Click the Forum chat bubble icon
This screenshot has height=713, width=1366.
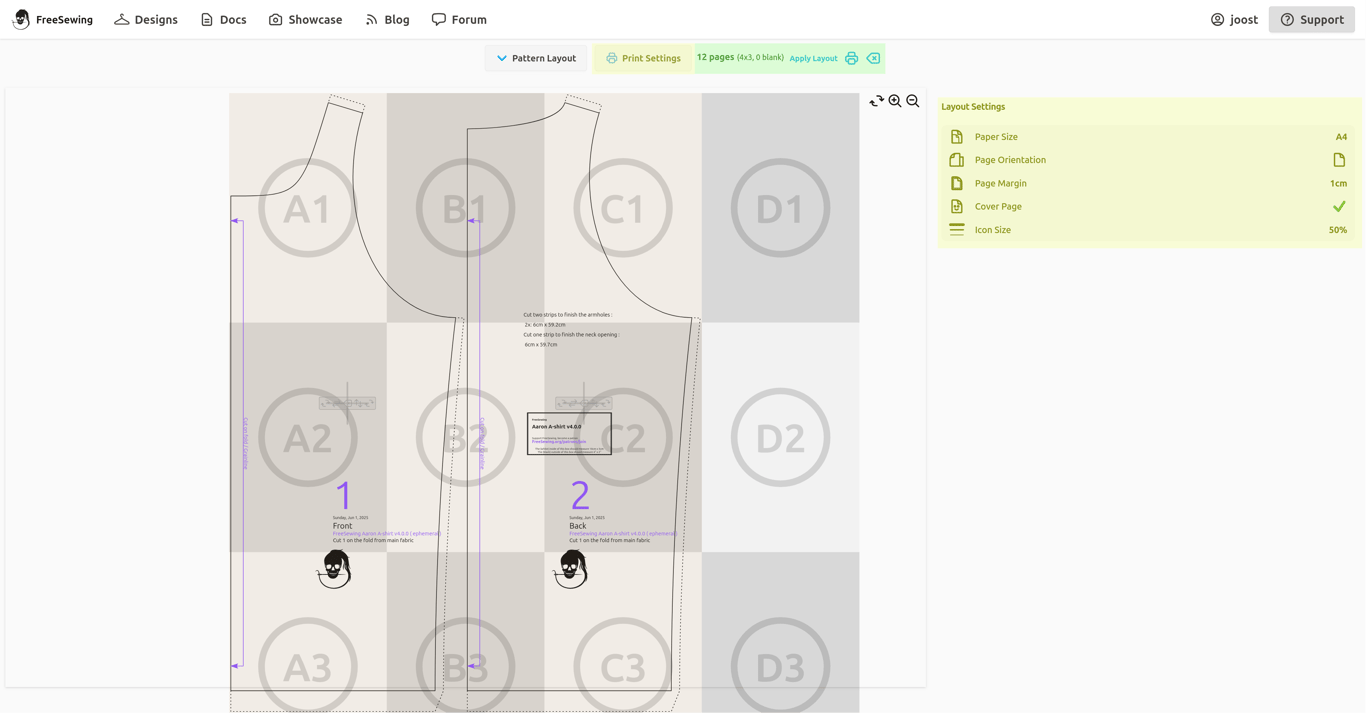(438, 19)
